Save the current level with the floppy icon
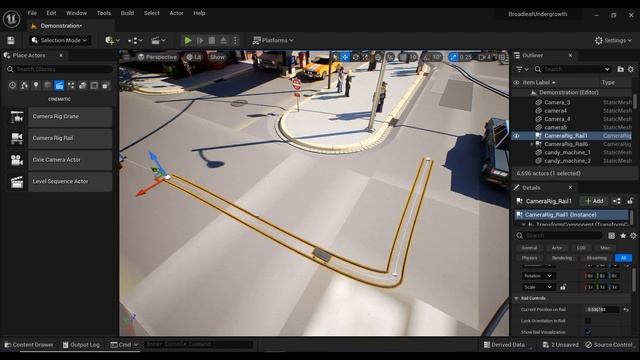This screenshot has height=360, width=640. 11,40
